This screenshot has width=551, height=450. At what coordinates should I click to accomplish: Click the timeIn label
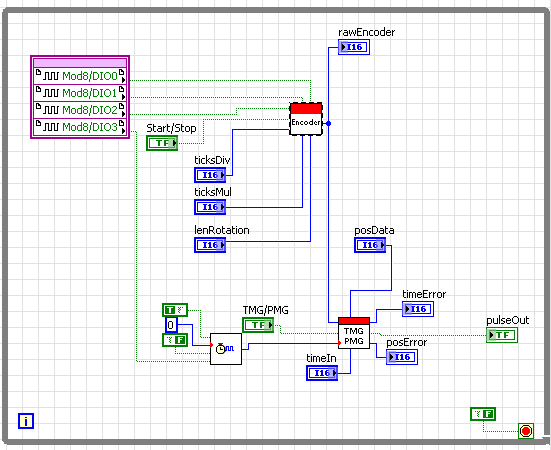click(x=321, y=358)
